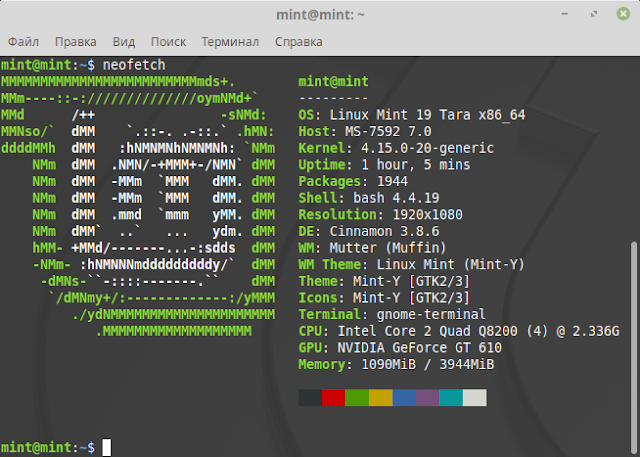Click the DE value 'Cinnamon 3.8.6'
The height and width of the screenshot is (457, 640).
tap(384, 231)
